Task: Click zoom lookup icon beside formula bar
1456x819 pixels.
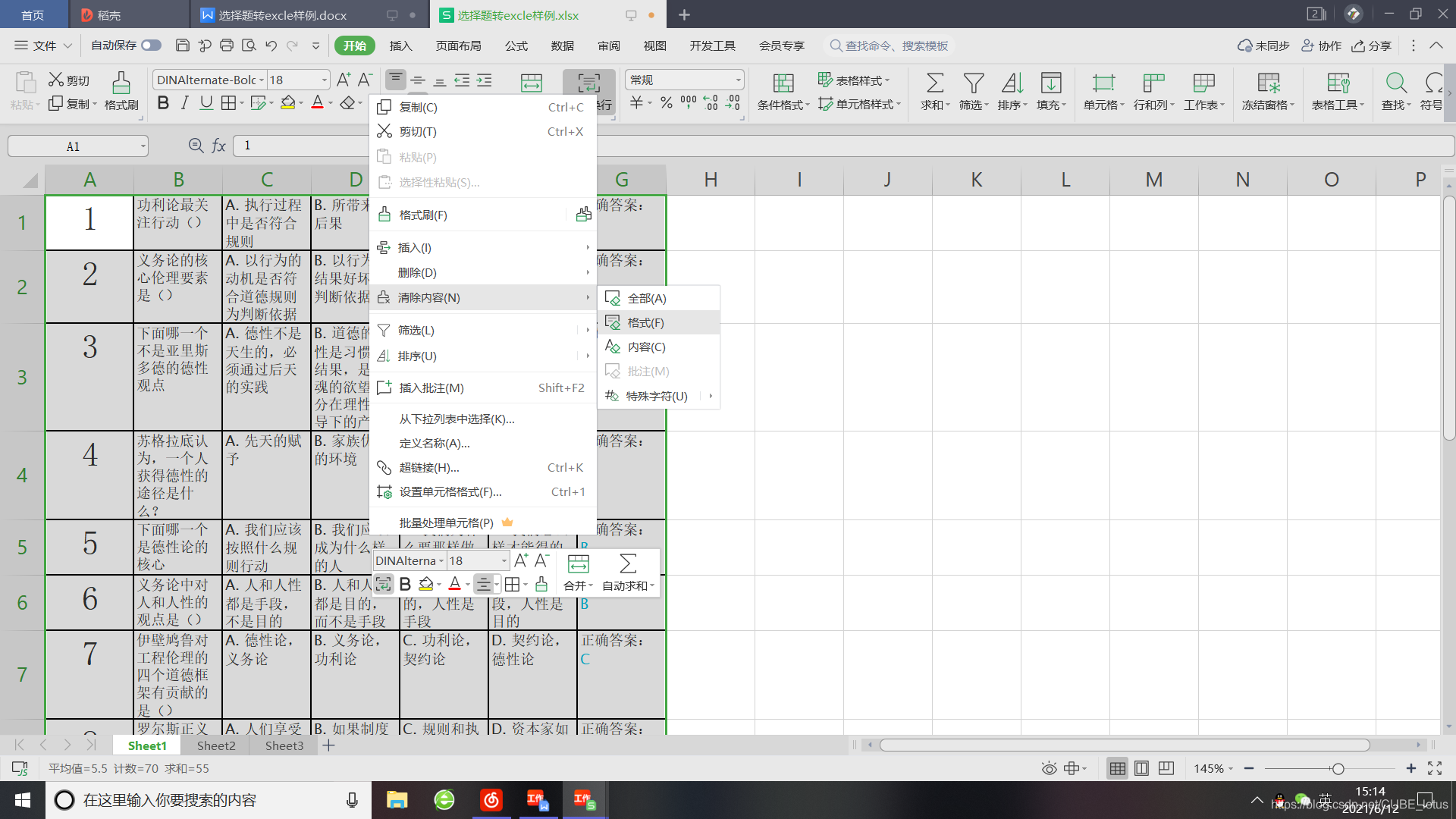Action: pyautogui.click(x=196, y=146)
